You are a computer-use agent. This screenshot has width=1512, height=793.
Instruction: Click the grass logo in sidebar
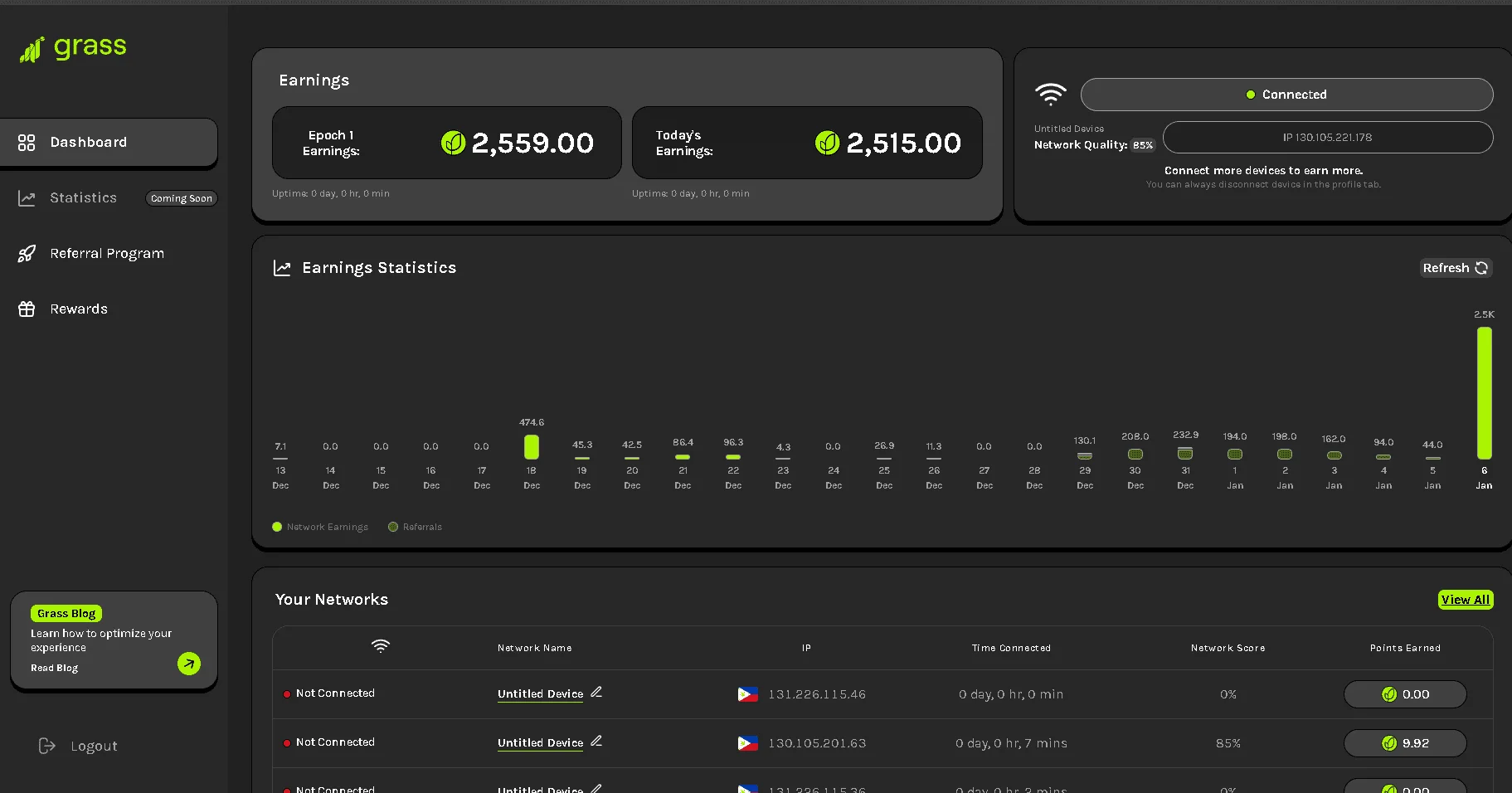click(73, 48)
